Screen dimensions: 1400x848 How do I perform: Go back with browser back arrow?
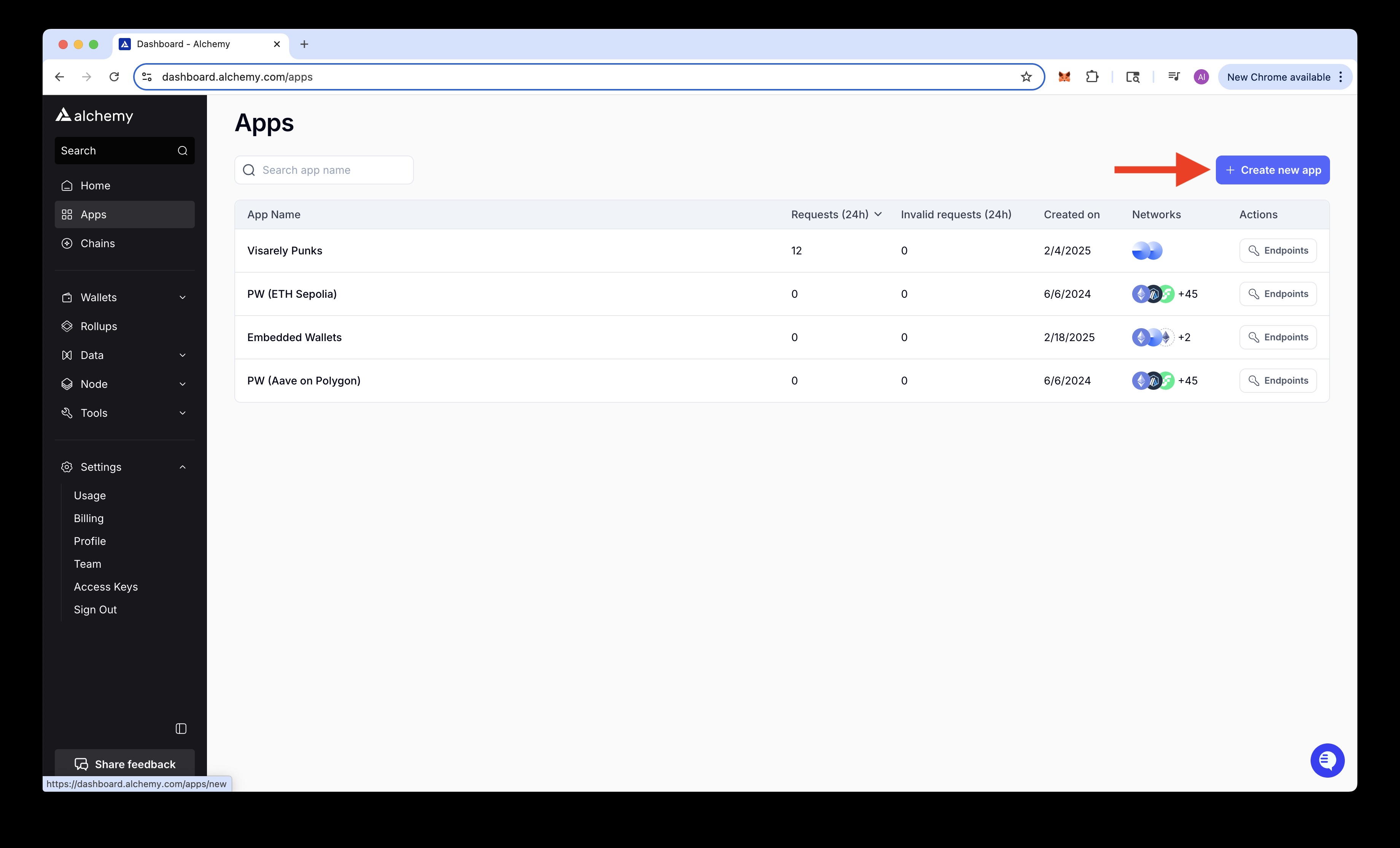59,77
